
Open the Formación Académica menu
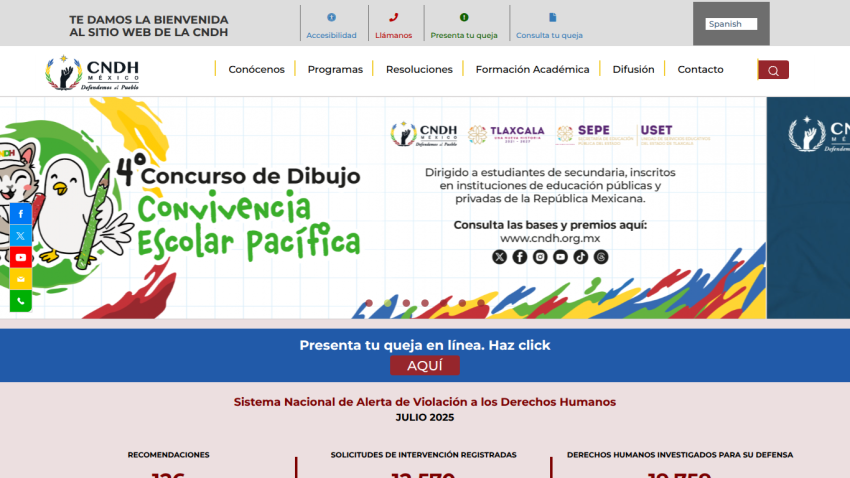coord(532,69)
